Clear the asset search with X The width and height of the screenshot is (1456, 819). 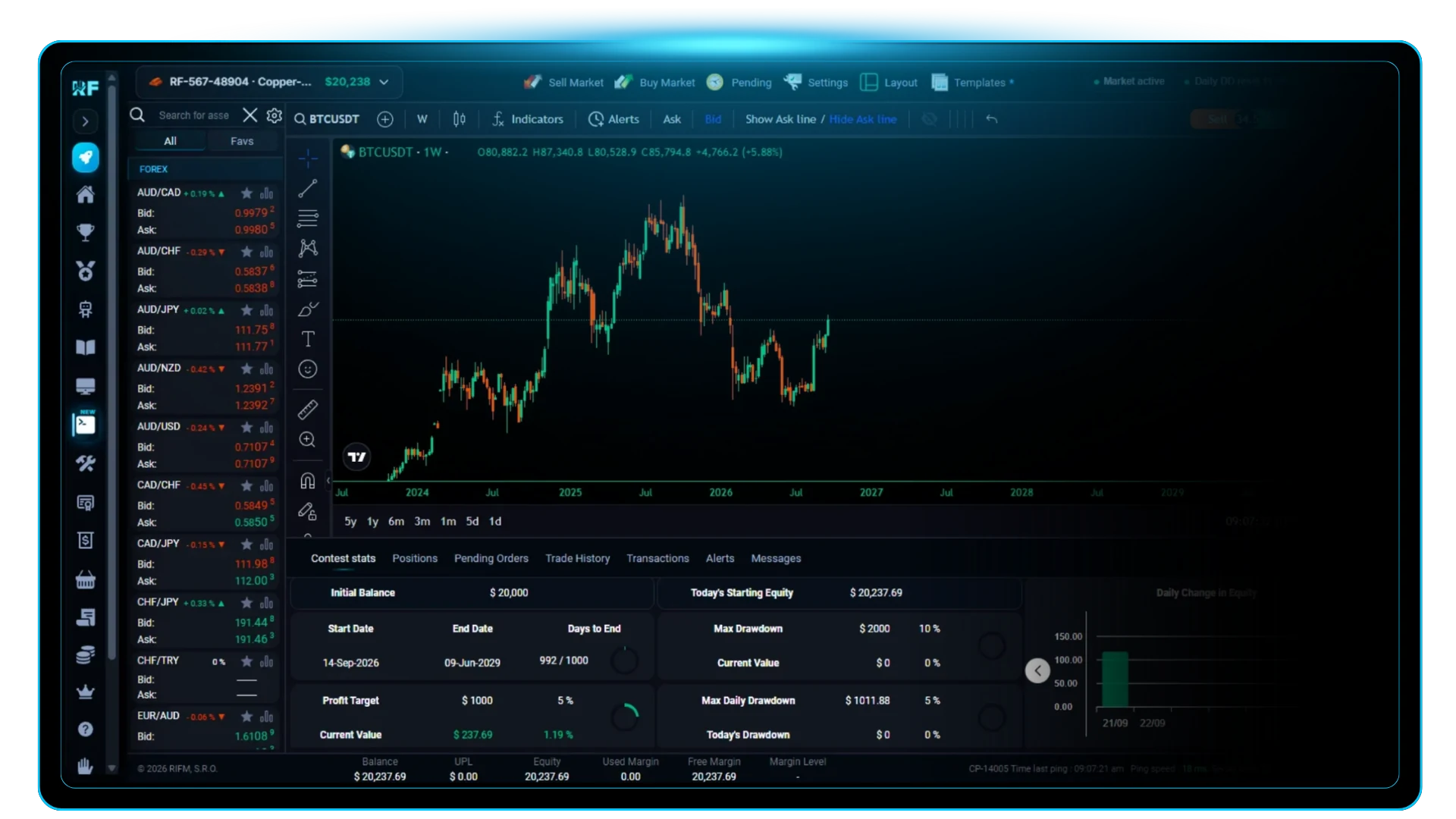point(250,115)
